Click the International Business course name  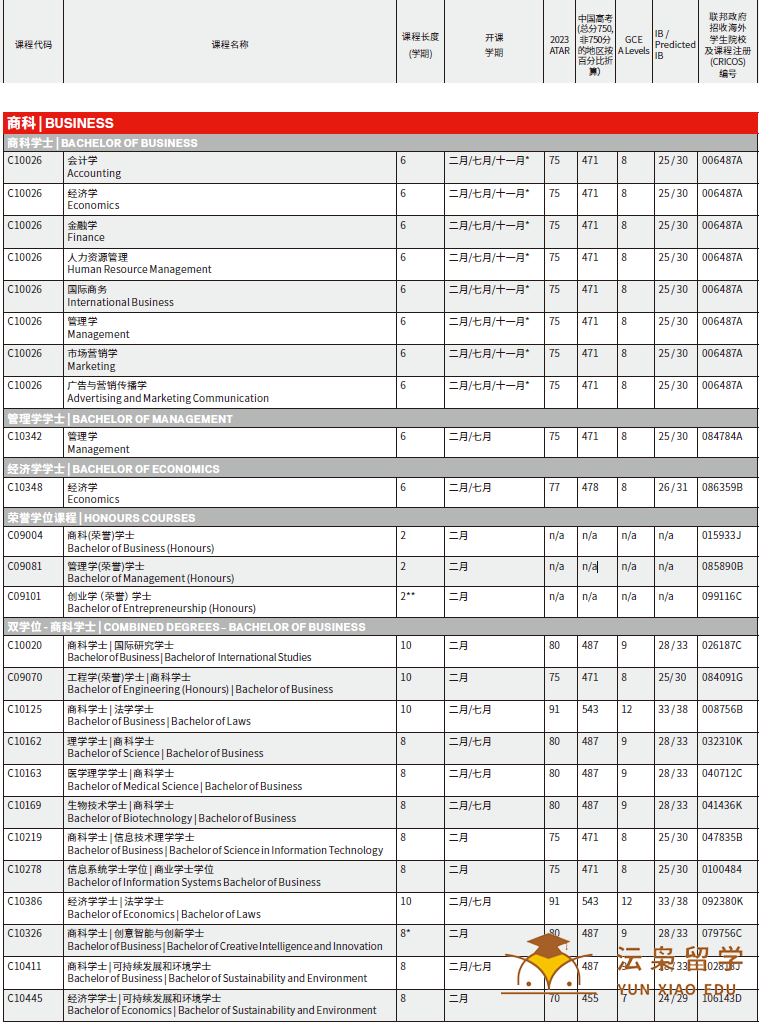tap(120, 302)
